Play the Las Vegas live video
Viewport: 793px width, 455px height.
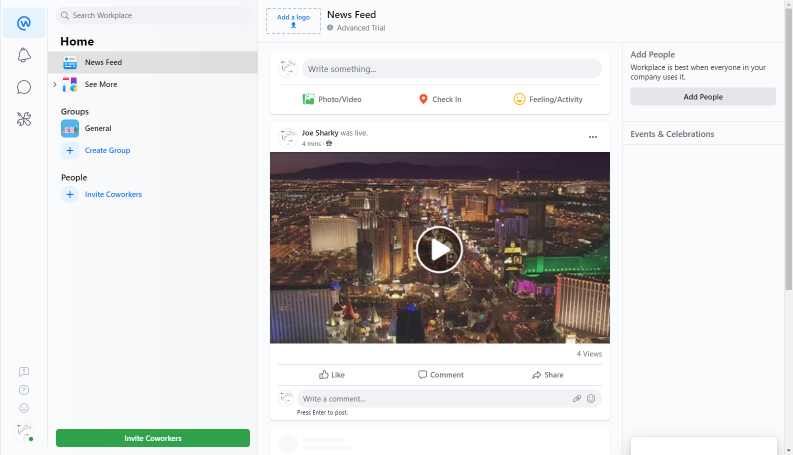[x=439, y=249]
